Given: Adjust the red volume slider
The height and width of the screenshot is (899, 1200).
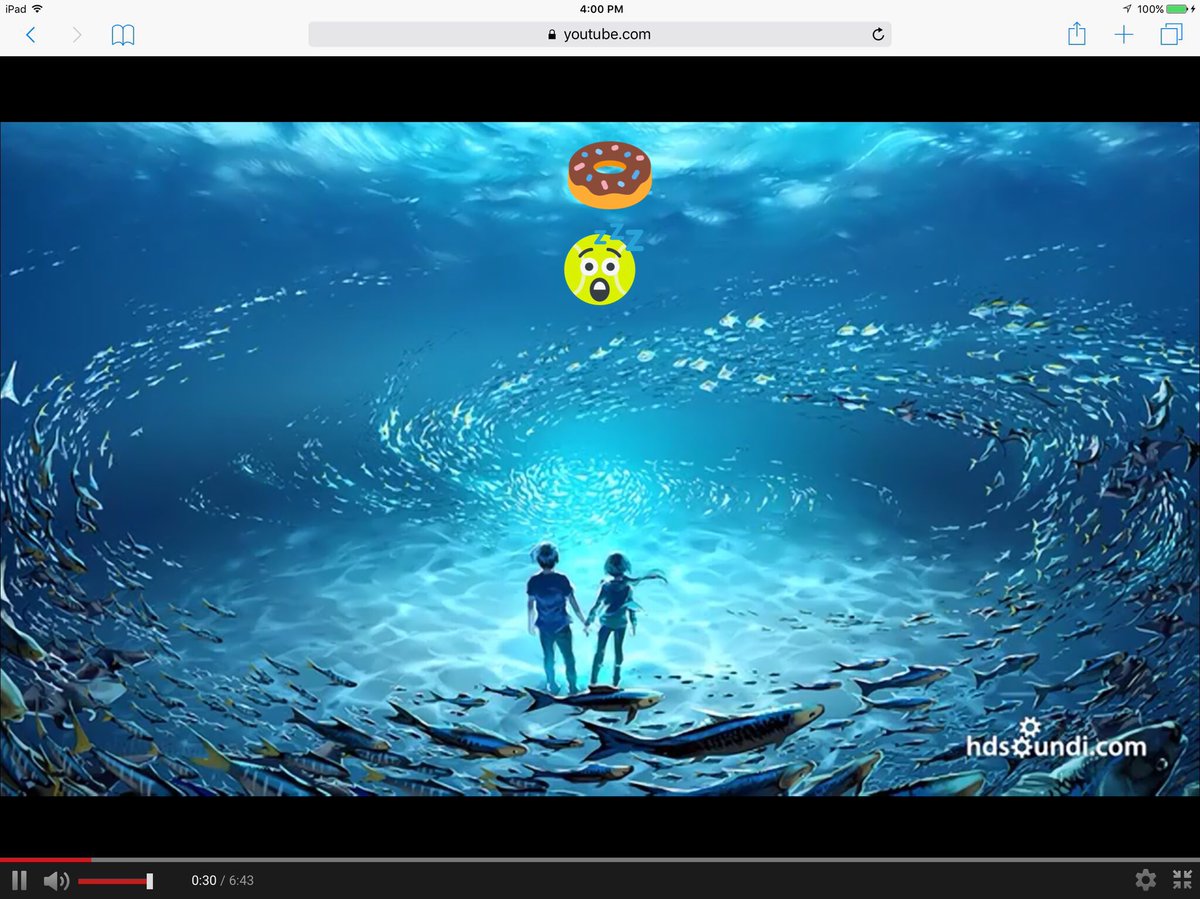Looking at the screenshot, I should coord(115,881).
